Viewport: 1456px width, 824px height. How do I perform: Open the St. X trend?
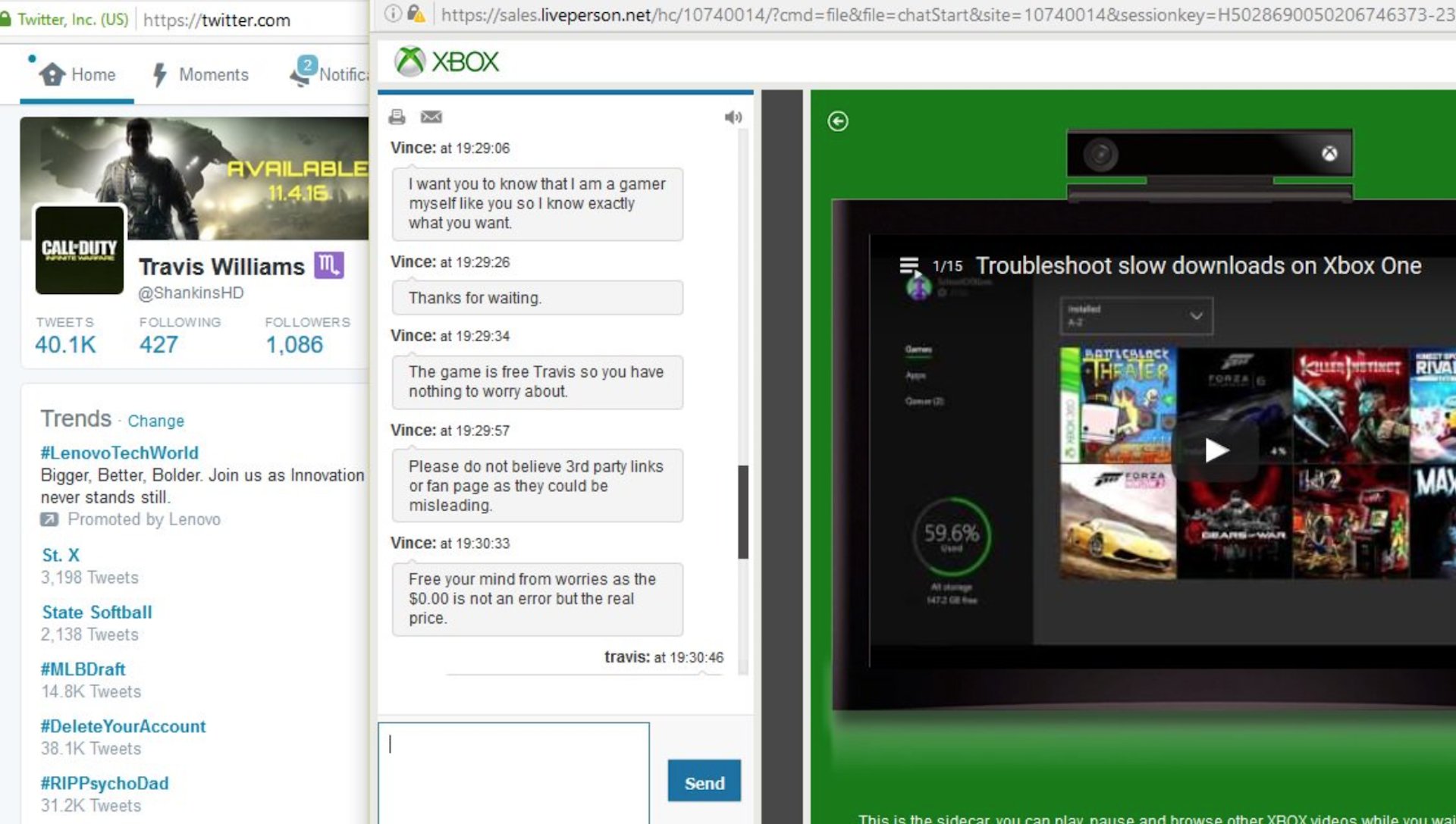[61, 555]
